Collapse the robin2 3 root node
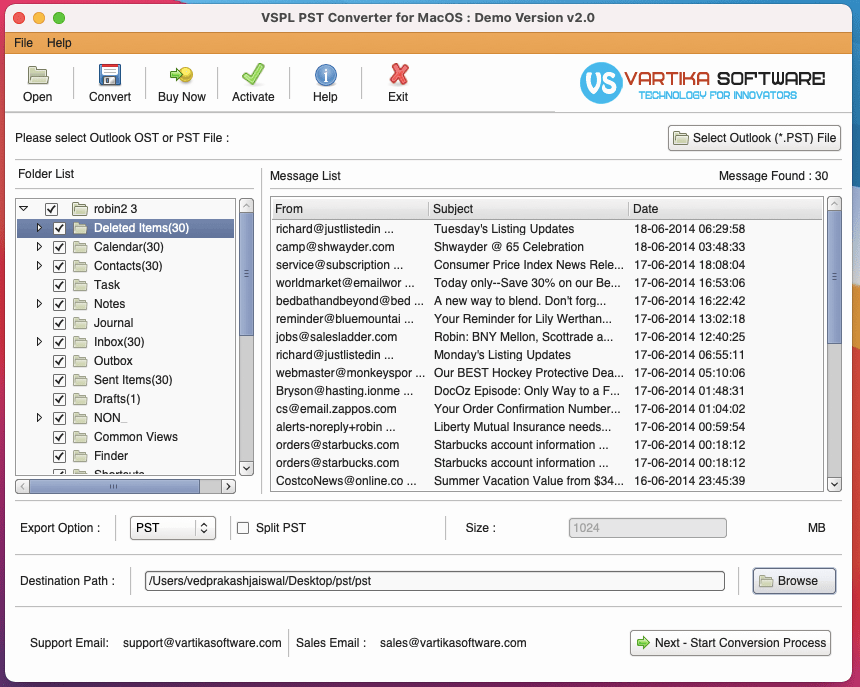The height and width of the screenshot is (687, 860). (24, 208)
